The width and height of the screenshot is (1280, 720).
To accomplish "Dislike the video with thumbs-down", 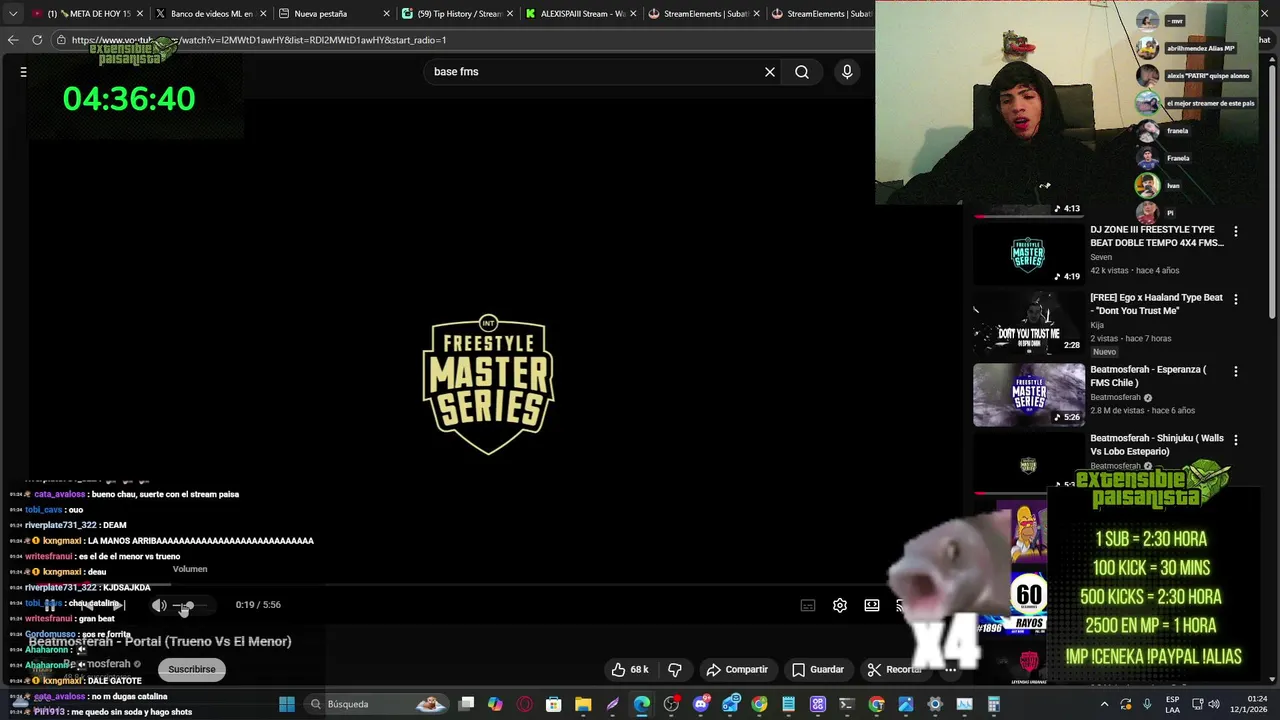I will [x=675, y=669].
